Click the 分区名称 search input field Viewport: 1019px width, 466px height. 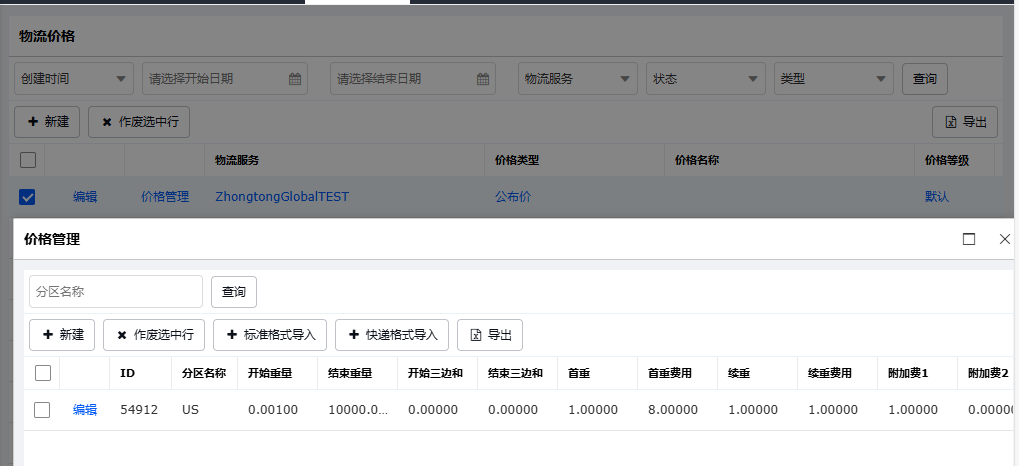click(116, 292)
